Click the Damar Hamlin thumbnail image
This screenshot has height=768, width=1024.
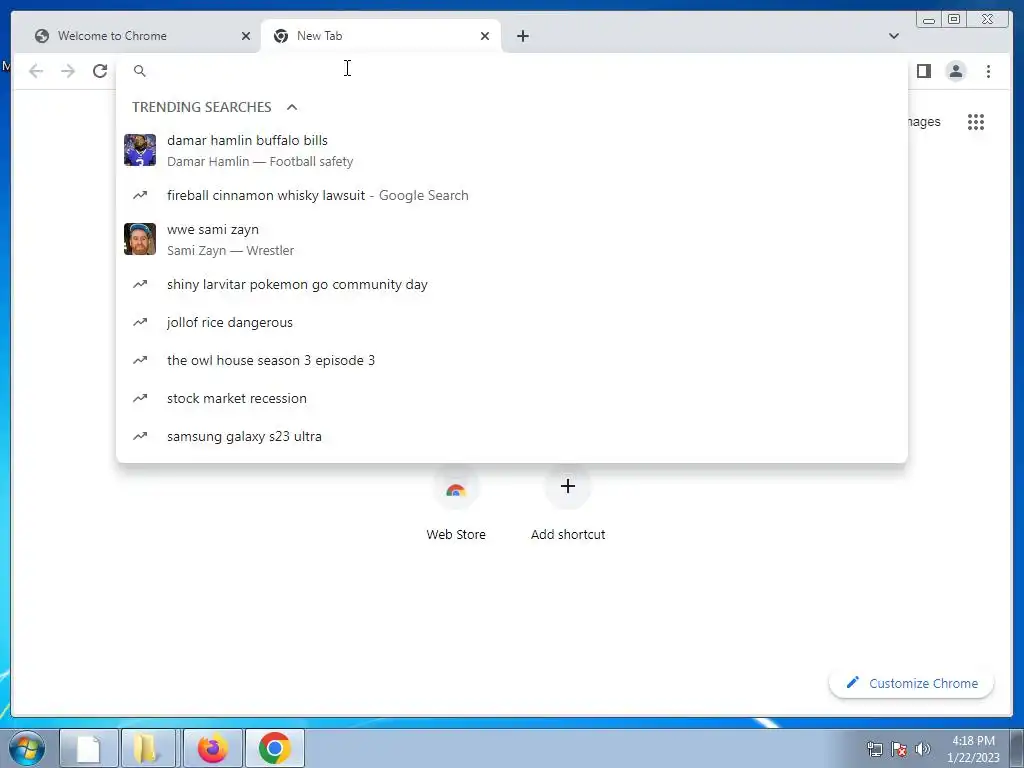point(140,150)
